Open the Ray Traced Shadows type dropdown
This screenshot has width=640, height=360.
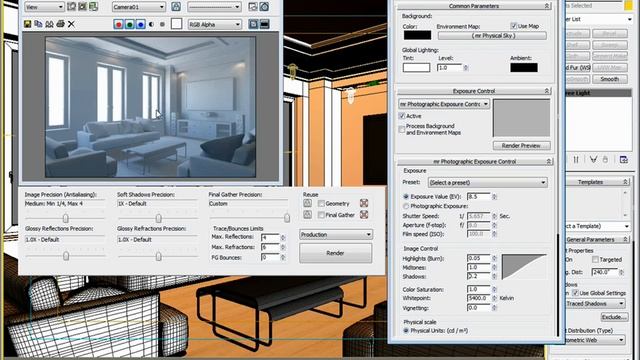click(x=595, y=304)
